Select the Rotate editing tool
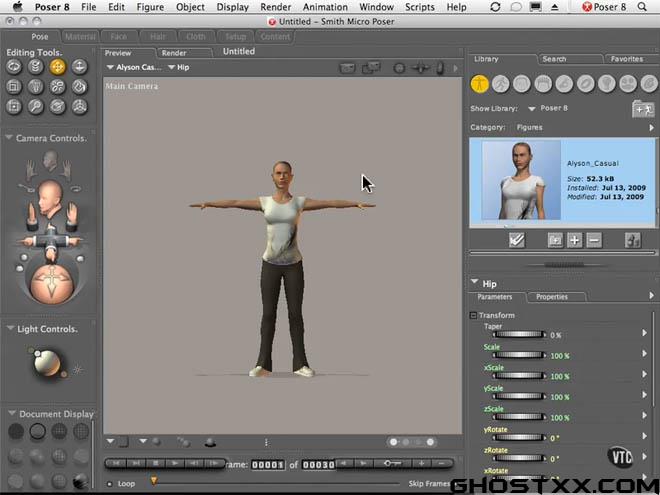Image resolution: width=660 pixels, height=495 pixels. click(x=14, y=67)
